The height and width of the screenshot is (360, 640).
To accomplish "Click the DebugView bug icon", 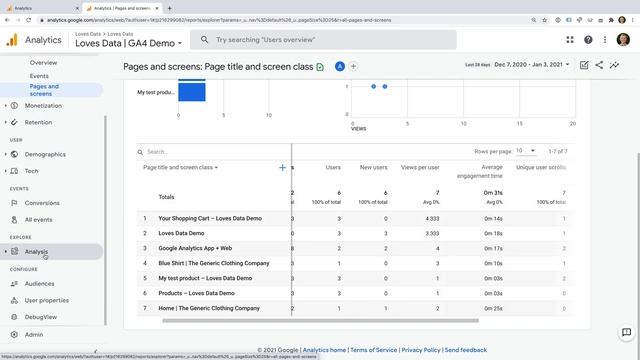I will [x=14, y=317].
